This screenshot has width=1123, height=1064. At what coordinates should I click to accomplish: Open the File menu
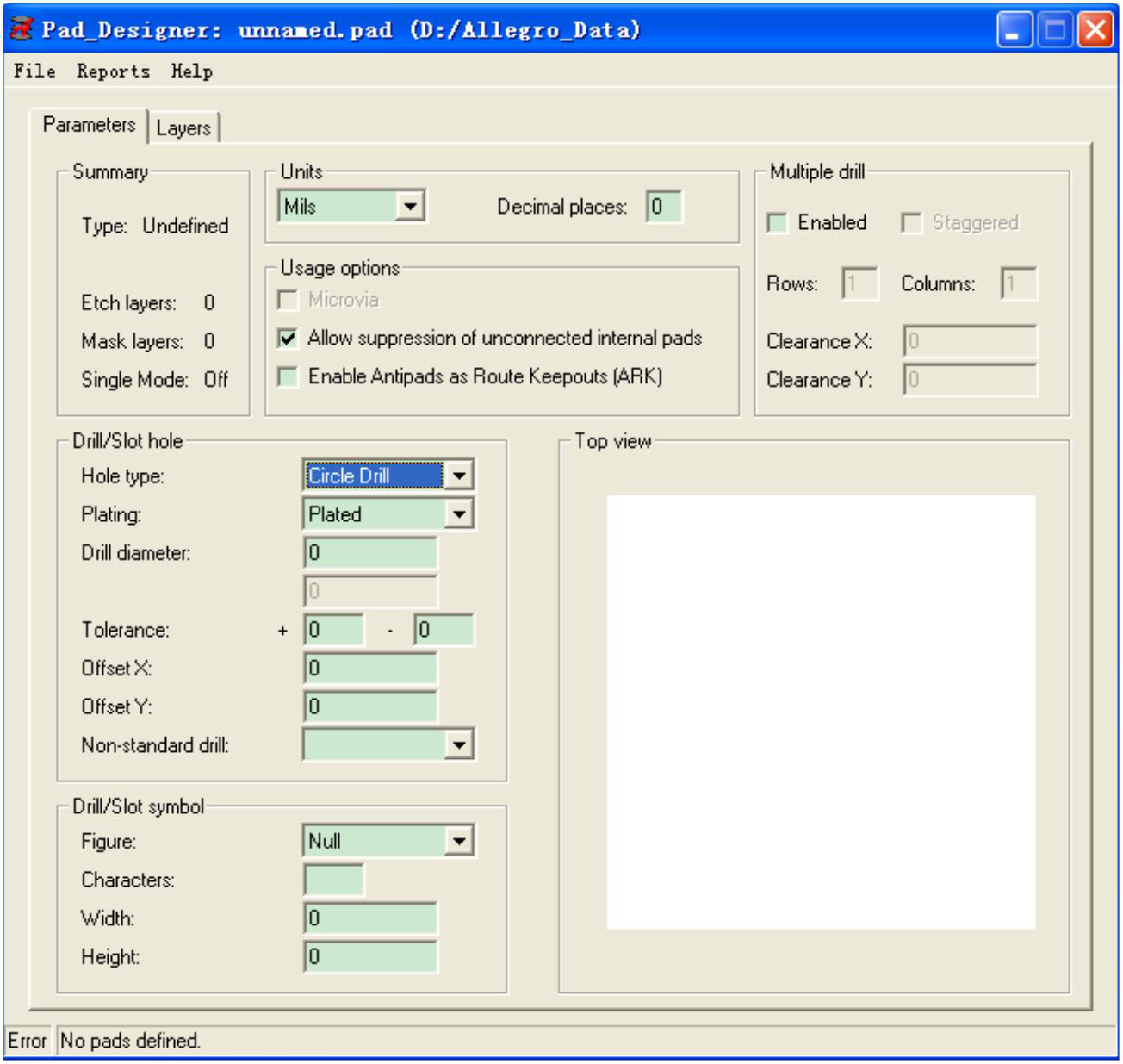(x=34, y=72)
